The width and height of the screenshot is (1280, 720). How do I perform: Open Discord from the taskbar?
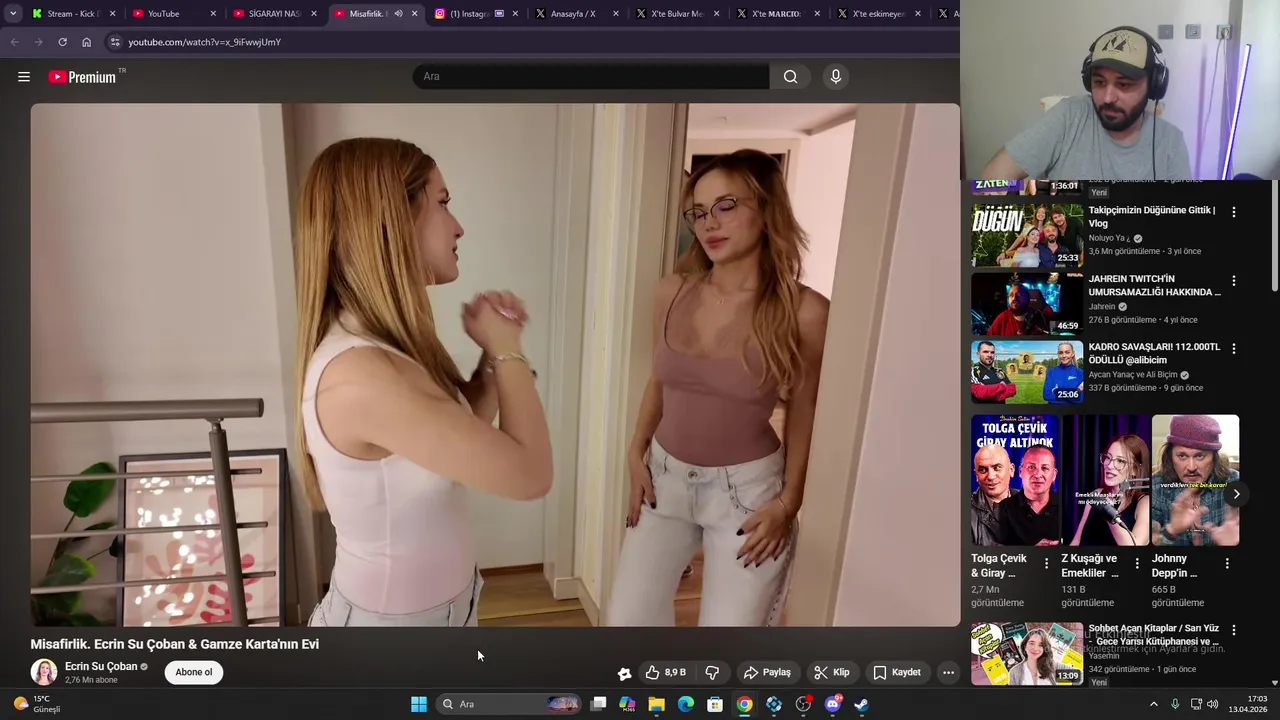[833, 704]
